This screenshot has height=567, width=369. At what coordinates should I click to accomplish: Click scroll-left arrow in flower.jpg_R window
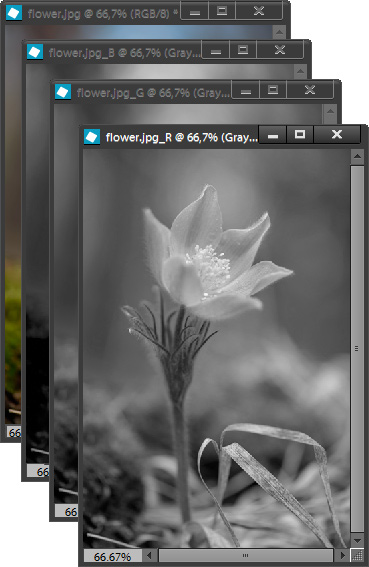[x=150, y=555]
